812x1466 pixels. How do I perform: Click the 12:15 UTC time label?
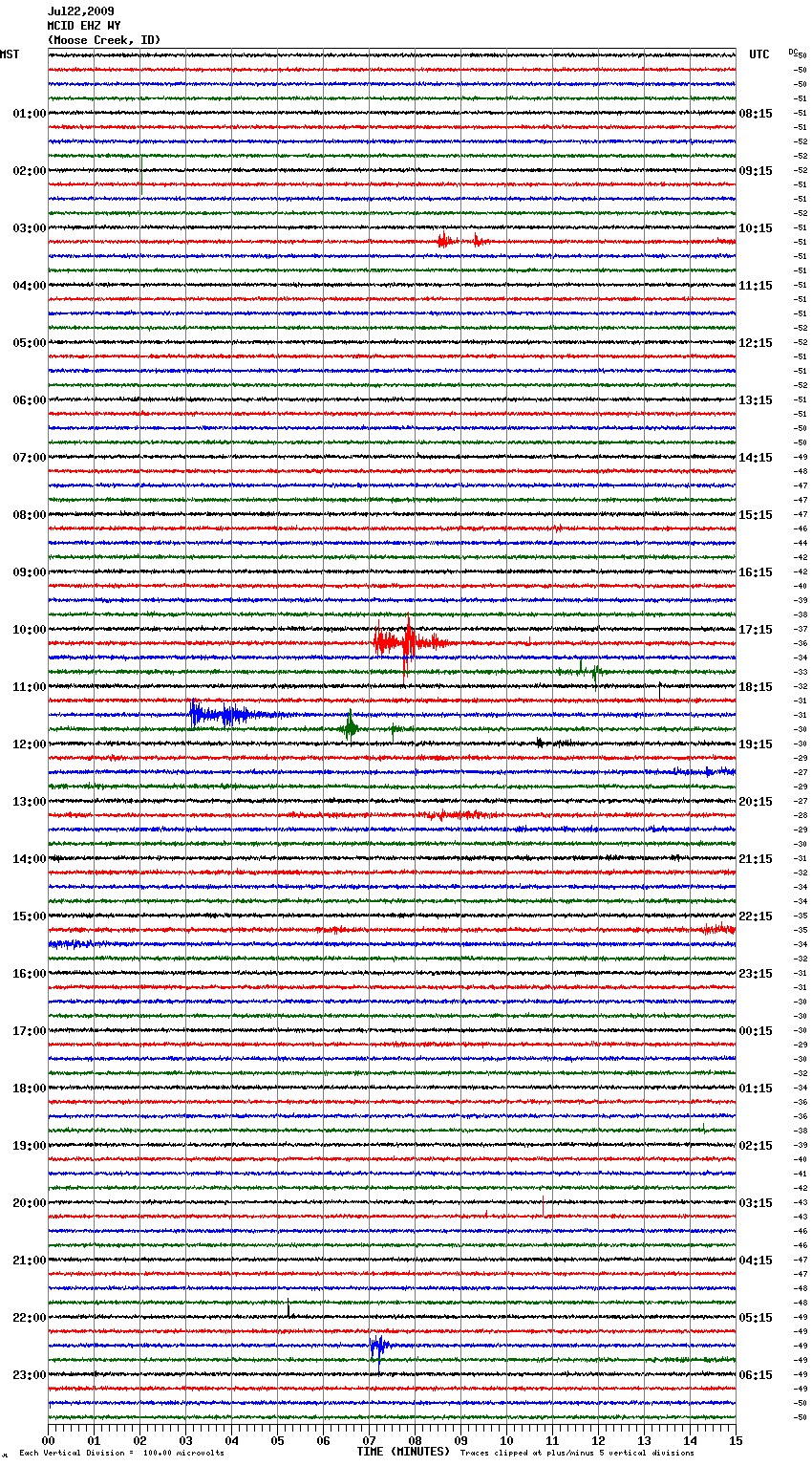click(x=756, y=343)
